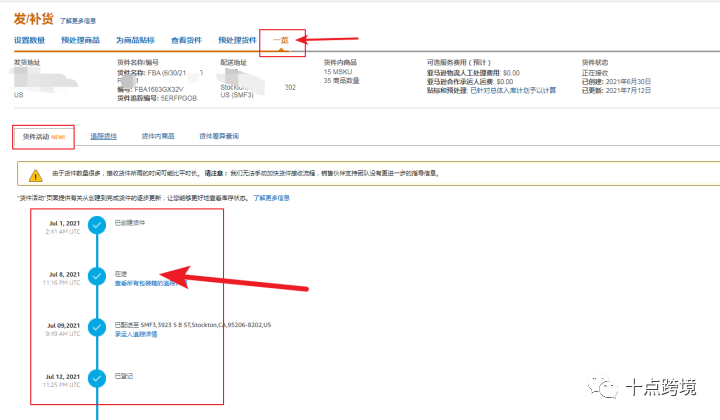The image size is (720, 420).
Task: Open the 查看货件 workflow step
Action: tap(186, 40)
